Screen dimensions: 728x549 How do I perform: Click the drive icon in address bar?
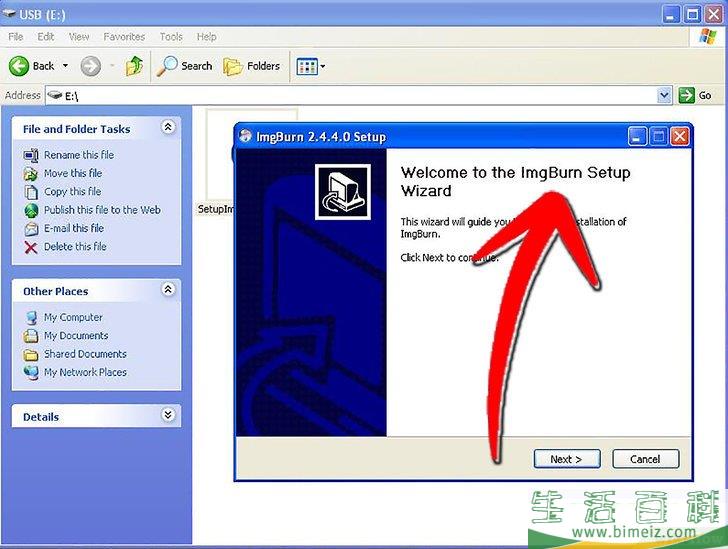coord(55,95)
